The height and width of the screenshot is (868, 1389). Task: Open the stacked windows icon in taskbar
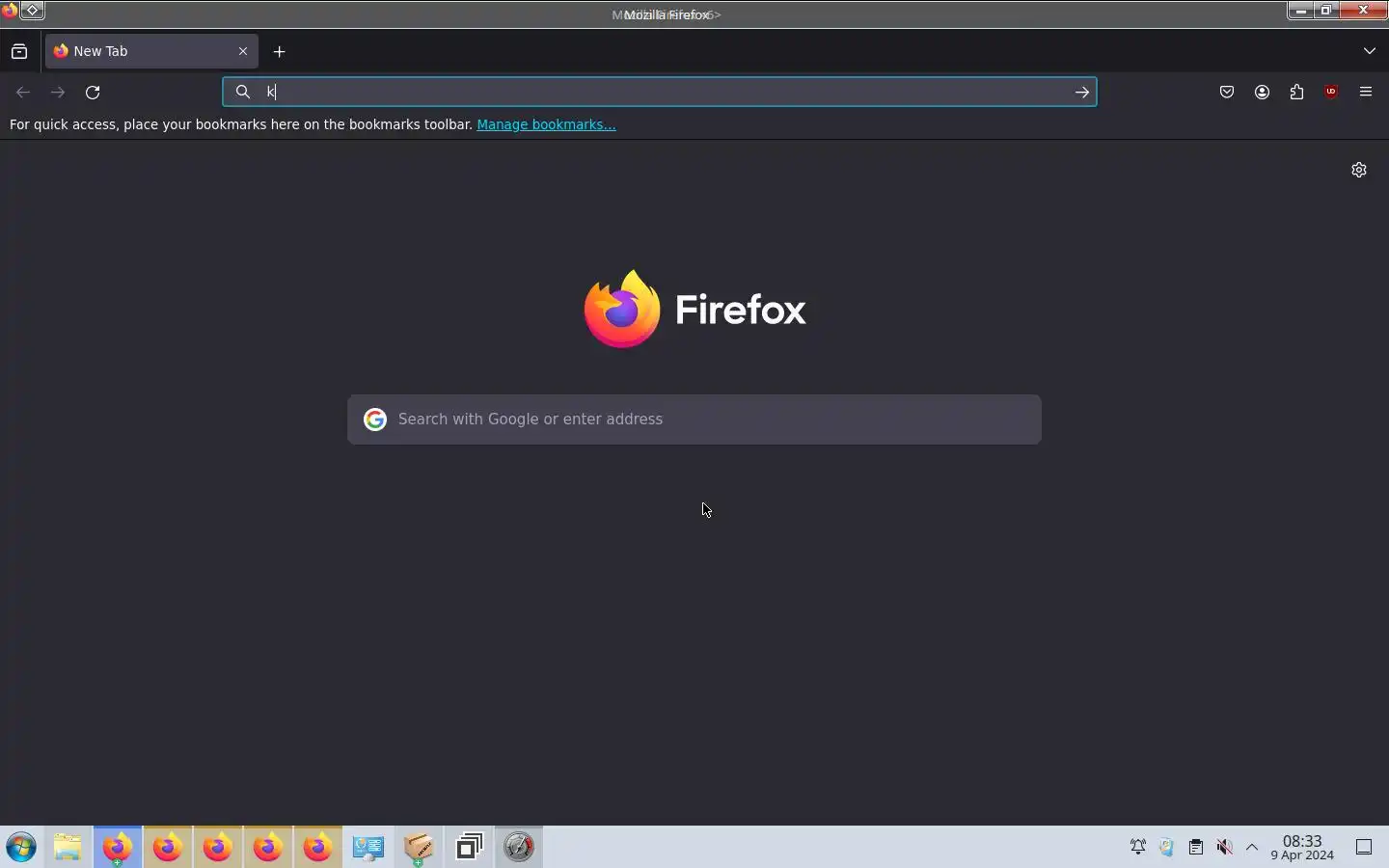(x=470, y=849)
